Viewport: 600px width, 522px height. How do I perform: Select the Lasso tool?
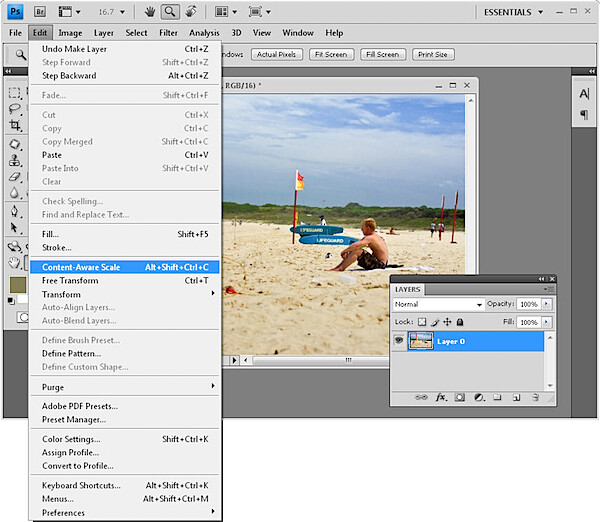15,109
